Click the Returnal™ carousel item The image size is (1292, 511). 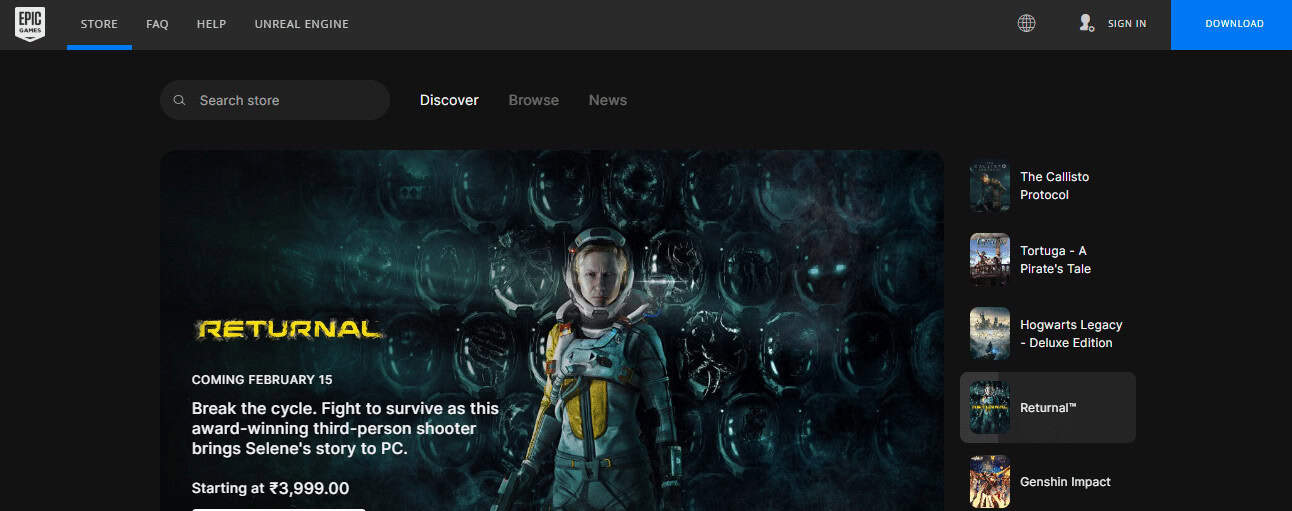(x=1048, y=408)
